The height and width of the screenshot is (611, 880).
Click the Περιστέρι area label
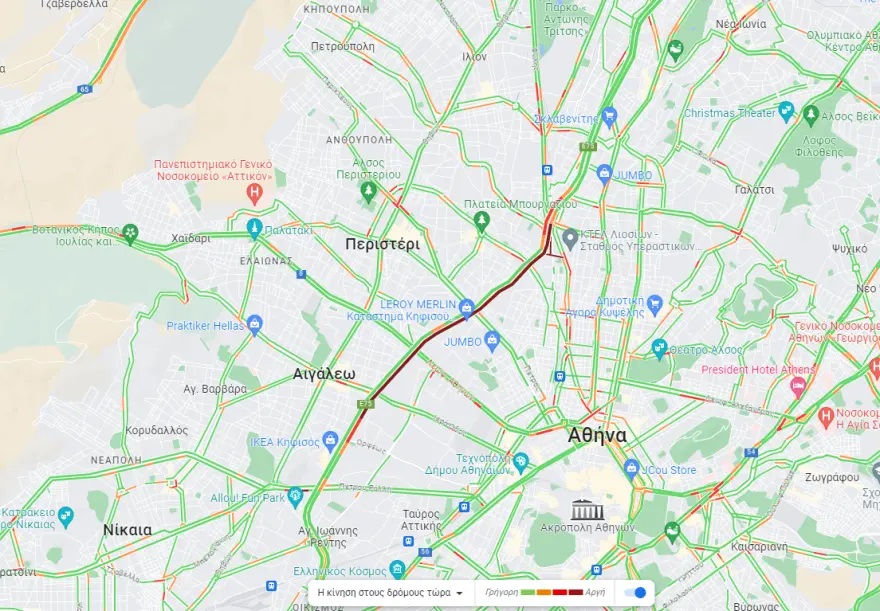pyautogui.click(x=382, y=244)
